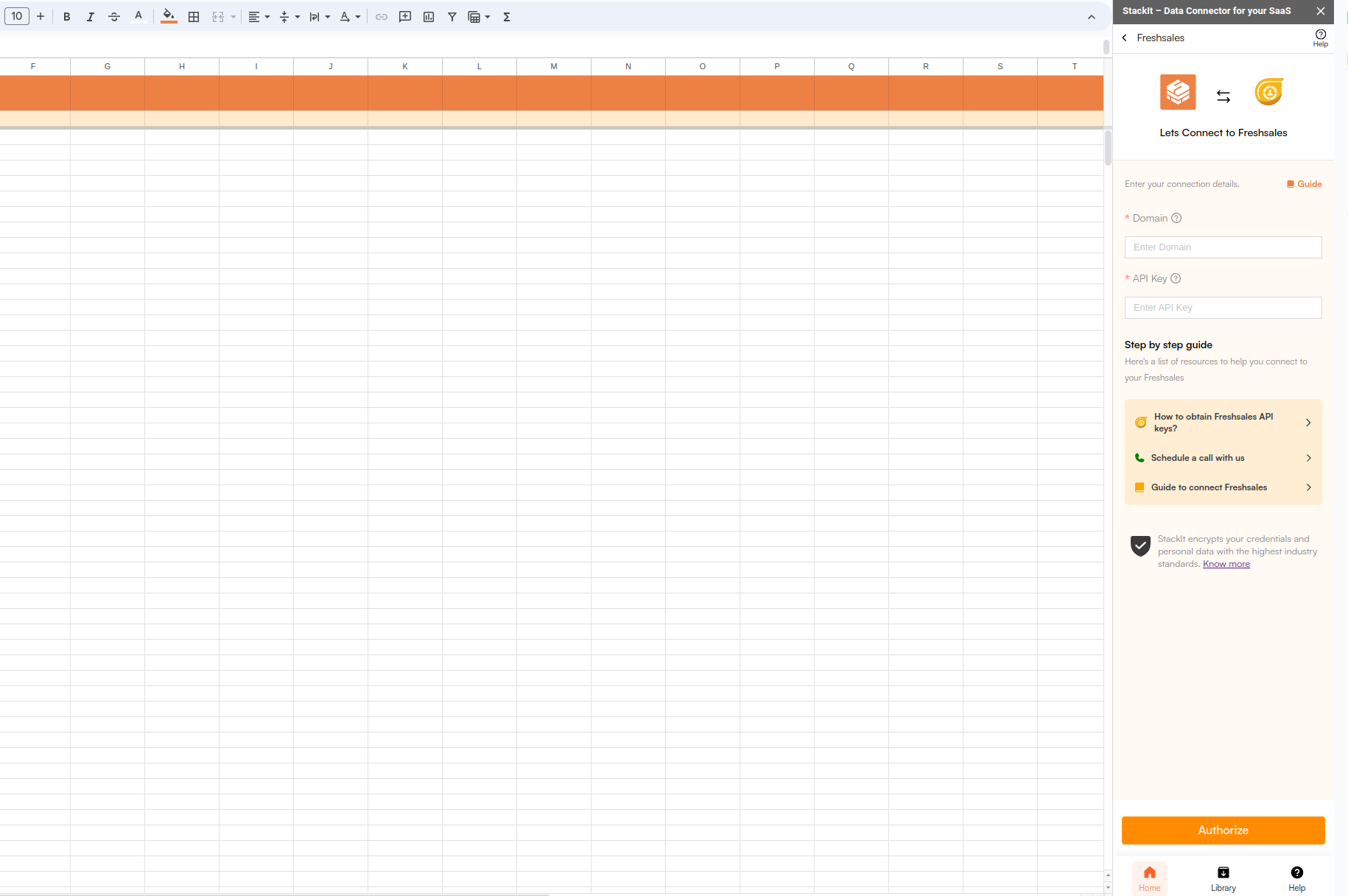Screen dimensions: 1348x896
Task: Click the vertical scrollbar thumb
Action: click(1108, 147)
